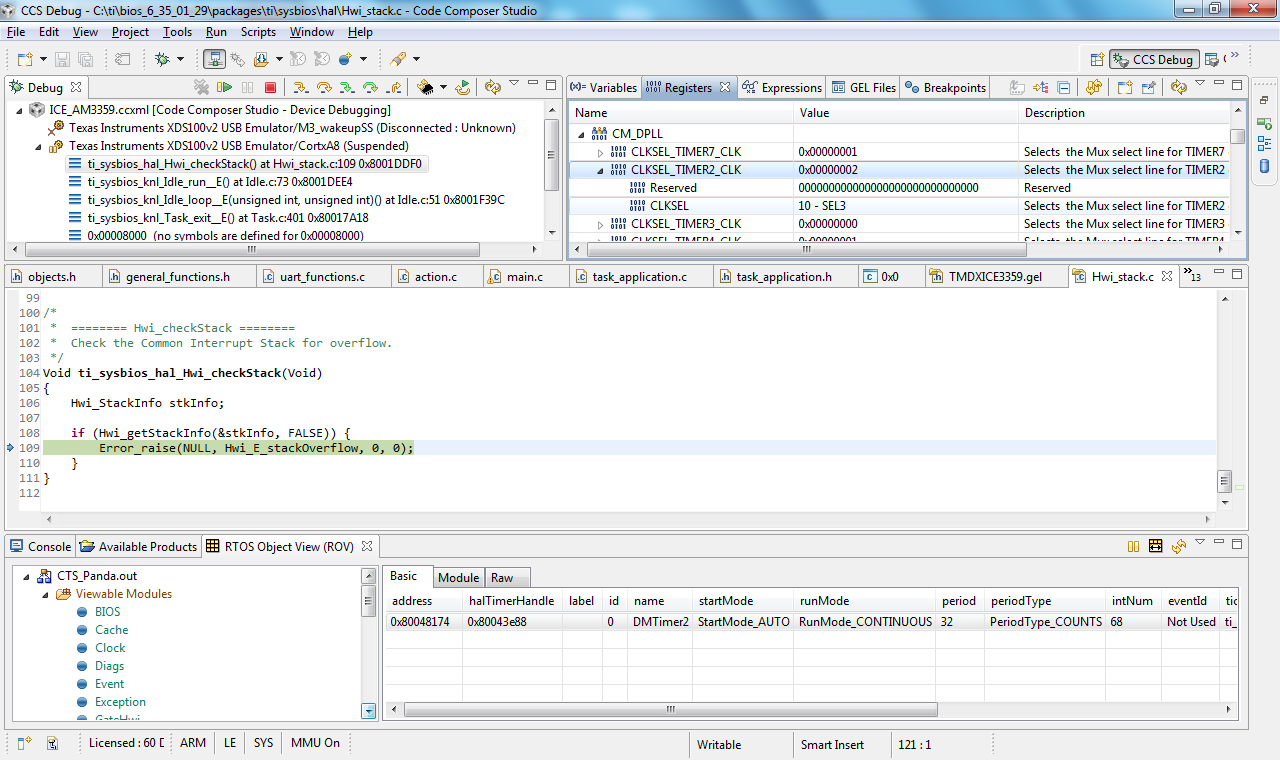Click the Load Program icon in toolbar
Screen dimensions: 1280x760
262,59
